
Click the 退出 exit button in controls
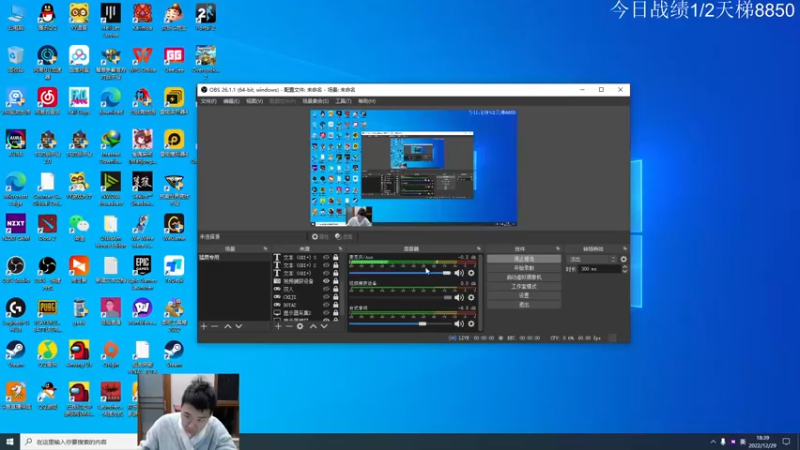(523, 305)
